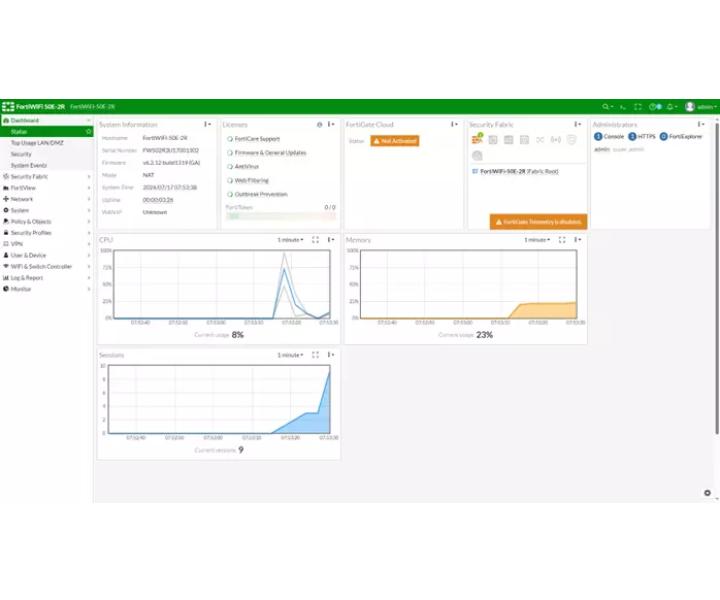Expand the CPU widget to full screen
720x600 pixels.
coord(315,240)
